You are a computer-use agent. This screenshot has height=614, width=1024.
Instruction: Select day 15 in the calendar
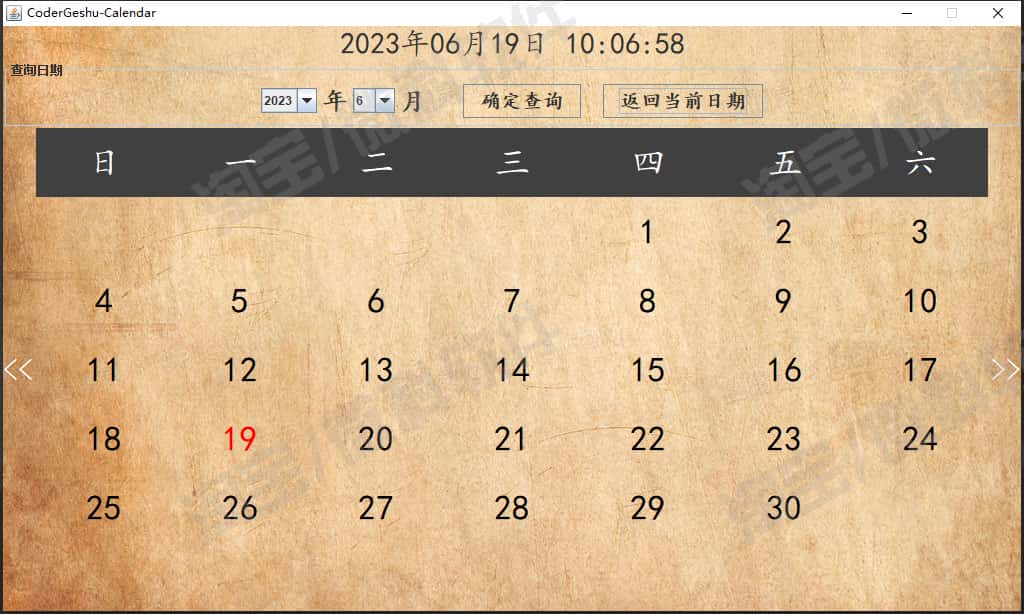tap(648, 370)
